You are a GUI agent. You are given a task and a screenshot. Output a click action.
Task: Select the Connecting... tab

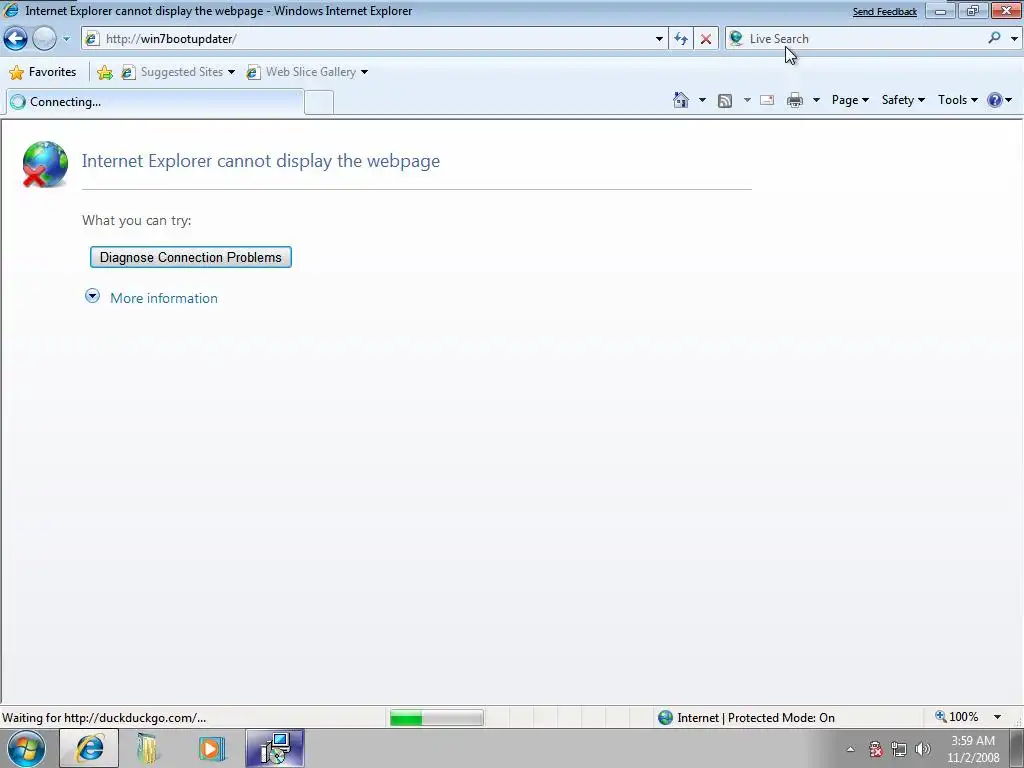click(x=155, y=102)
